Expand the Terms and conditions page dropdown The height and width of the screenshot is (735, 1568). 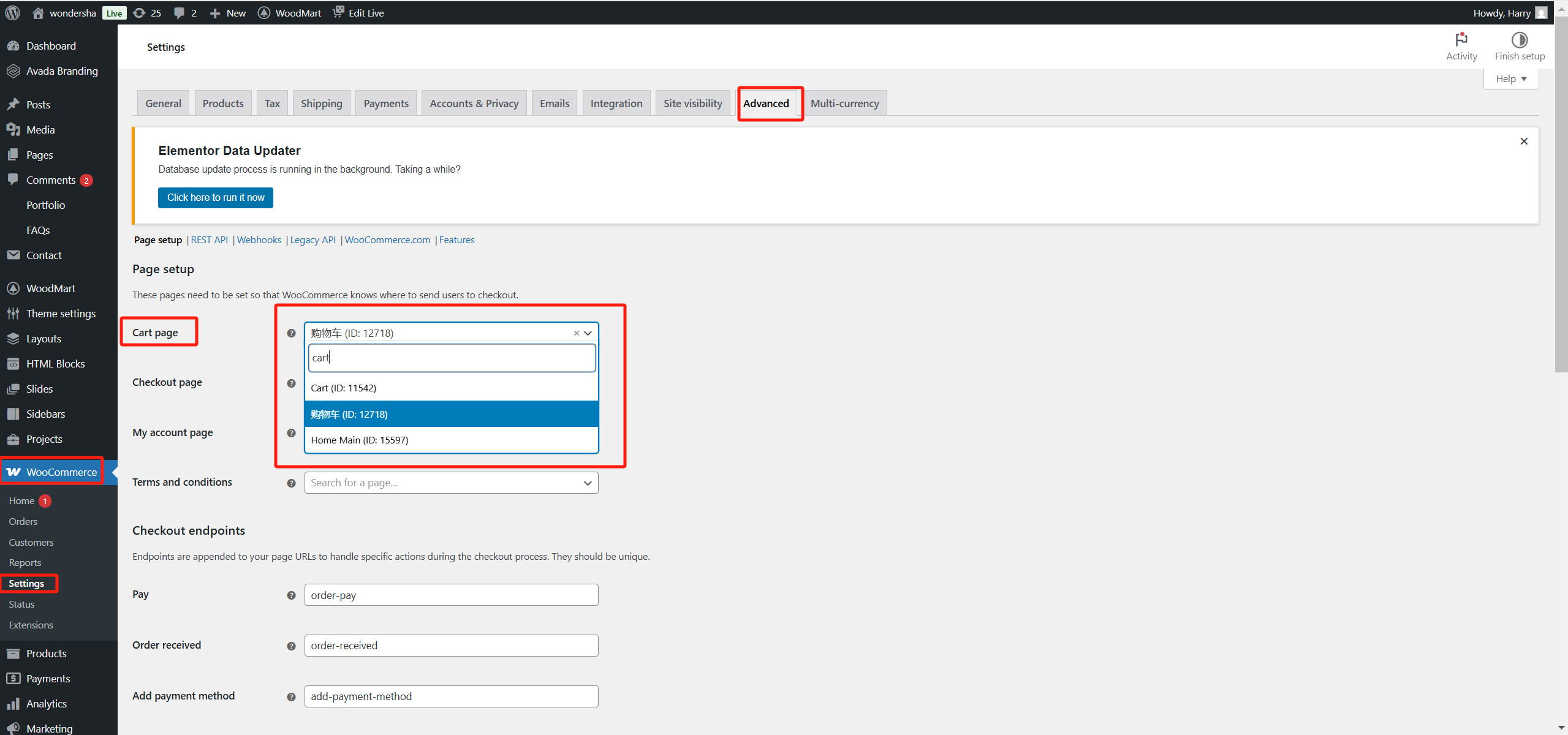click(587, 483)
